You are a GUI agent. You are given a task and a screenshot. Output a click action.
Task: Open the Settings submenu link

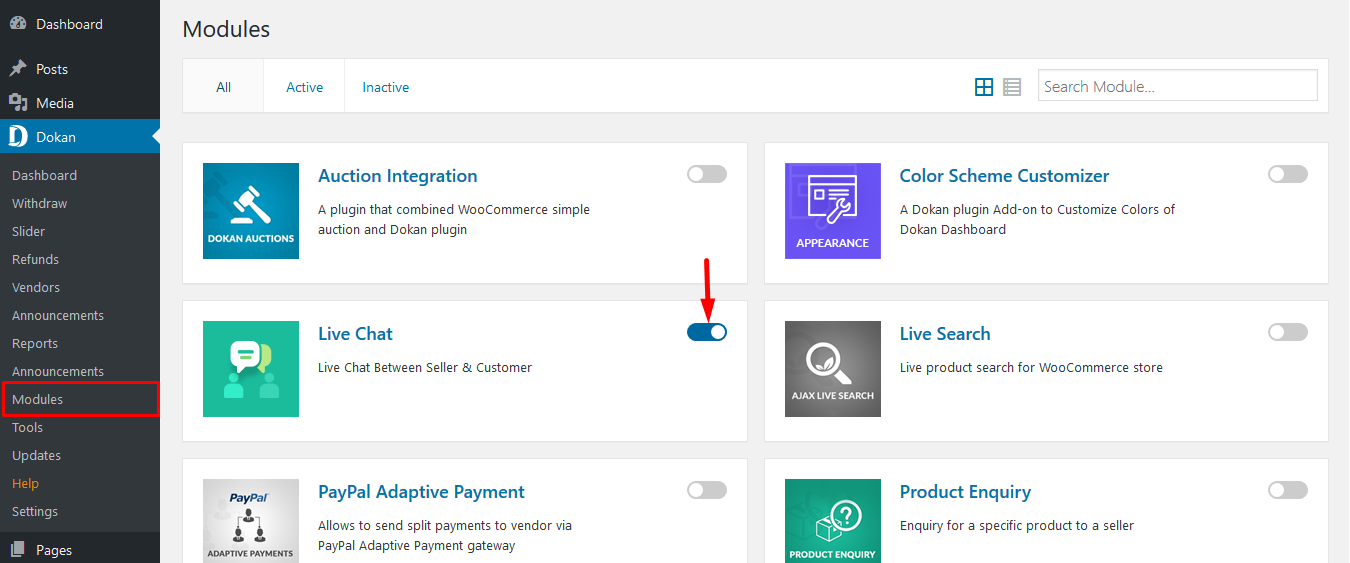pos(35,511)
